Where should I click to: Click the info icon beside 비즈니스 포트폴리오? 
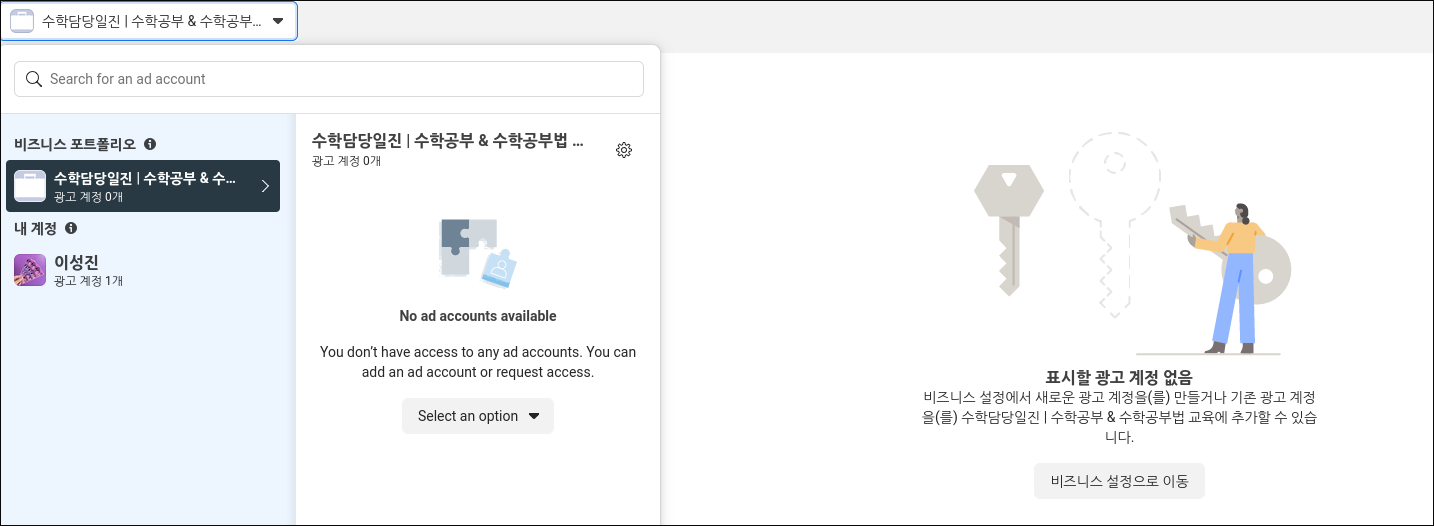[150, 144]
